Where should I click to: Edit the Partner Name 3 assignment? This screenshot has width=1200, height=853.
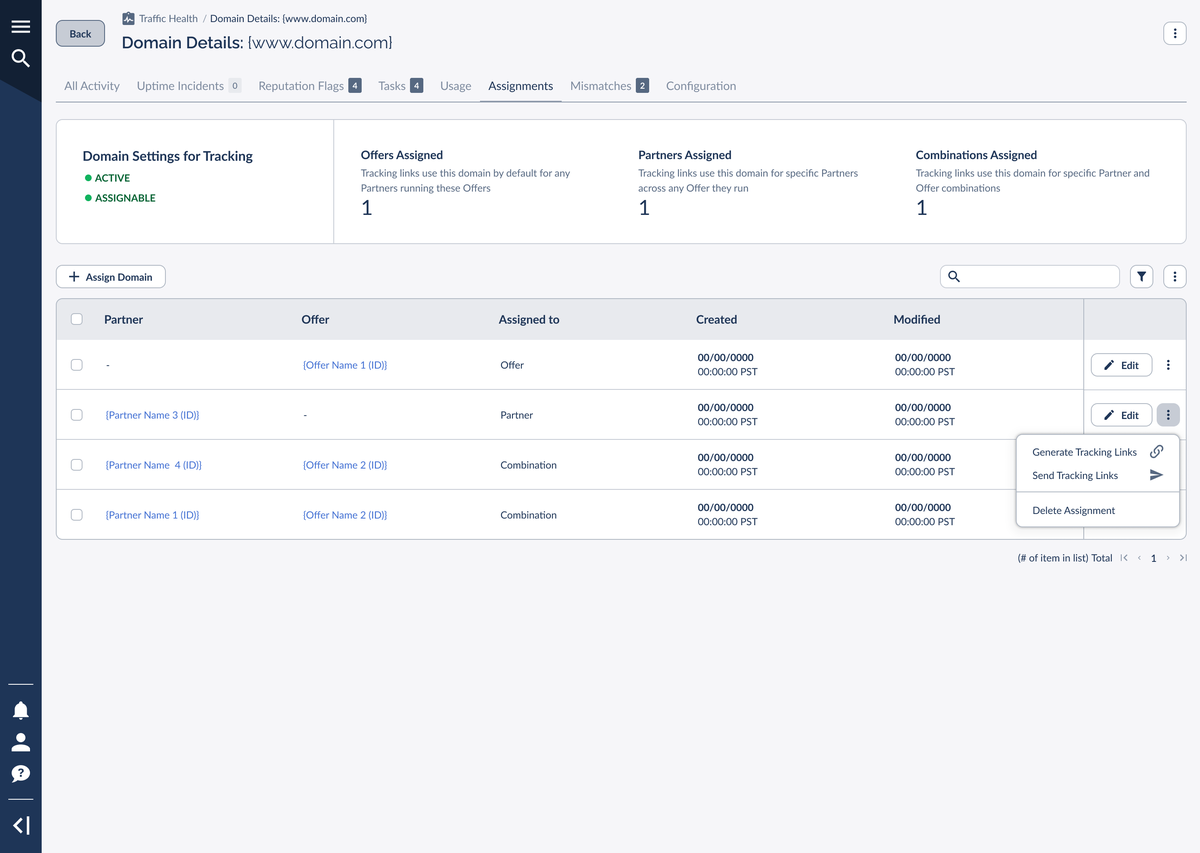1121,415
